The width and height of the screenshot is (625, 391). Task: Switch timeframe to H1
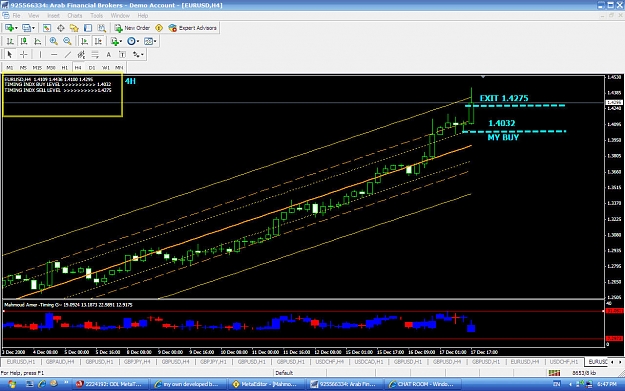coord(65,68)
